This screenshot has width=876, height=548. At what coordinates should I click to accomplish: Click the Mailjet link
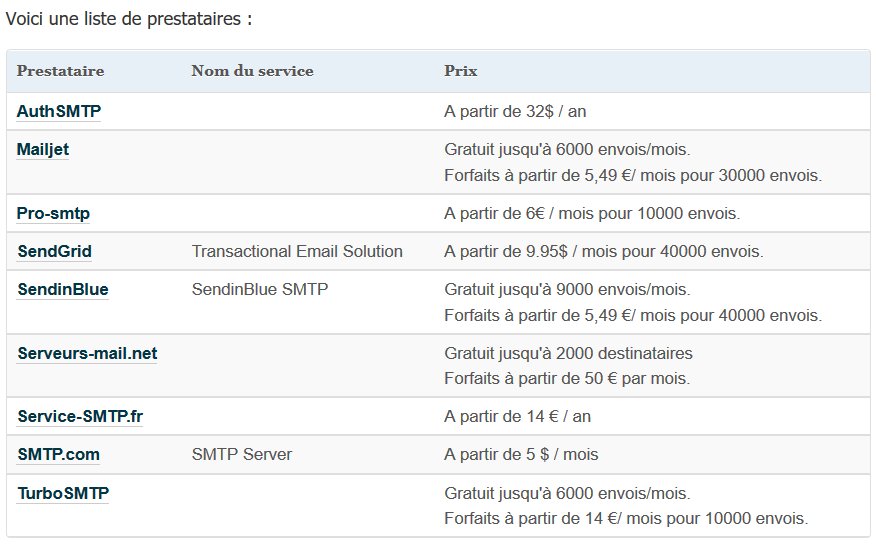pos(43,150)
